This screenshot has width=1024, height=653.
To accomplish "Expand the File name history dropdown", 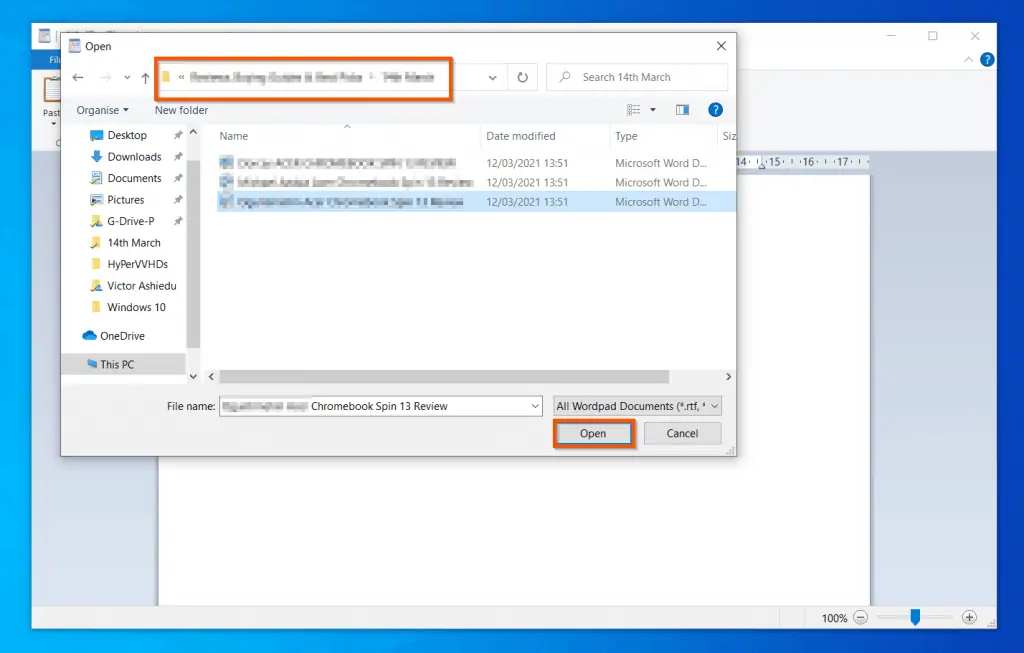I will 534,406.
